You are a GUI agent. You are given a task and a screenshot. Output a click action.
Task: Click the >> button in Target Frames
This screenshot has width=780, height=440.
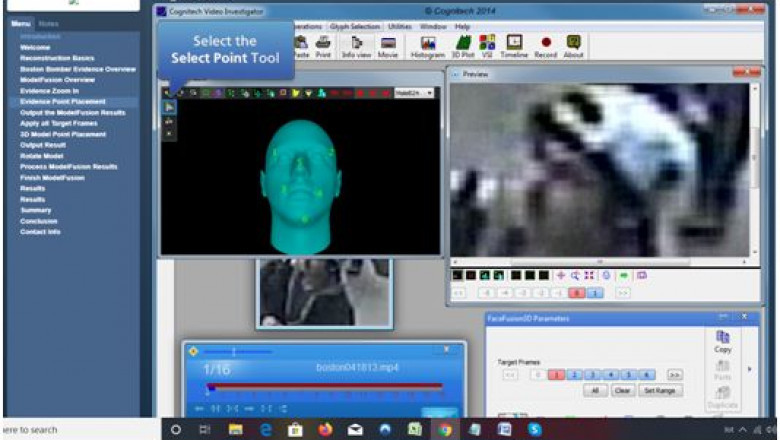[675, 375]
